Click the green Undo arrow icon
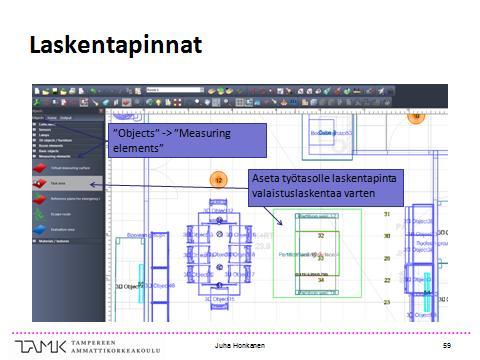Screen dimensions: 480x360 (94, 91)
